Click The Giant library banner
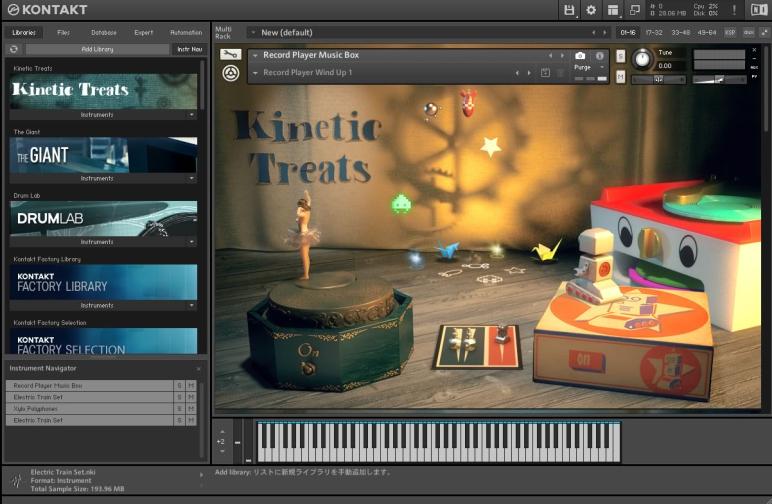 [x=103, y=155]
